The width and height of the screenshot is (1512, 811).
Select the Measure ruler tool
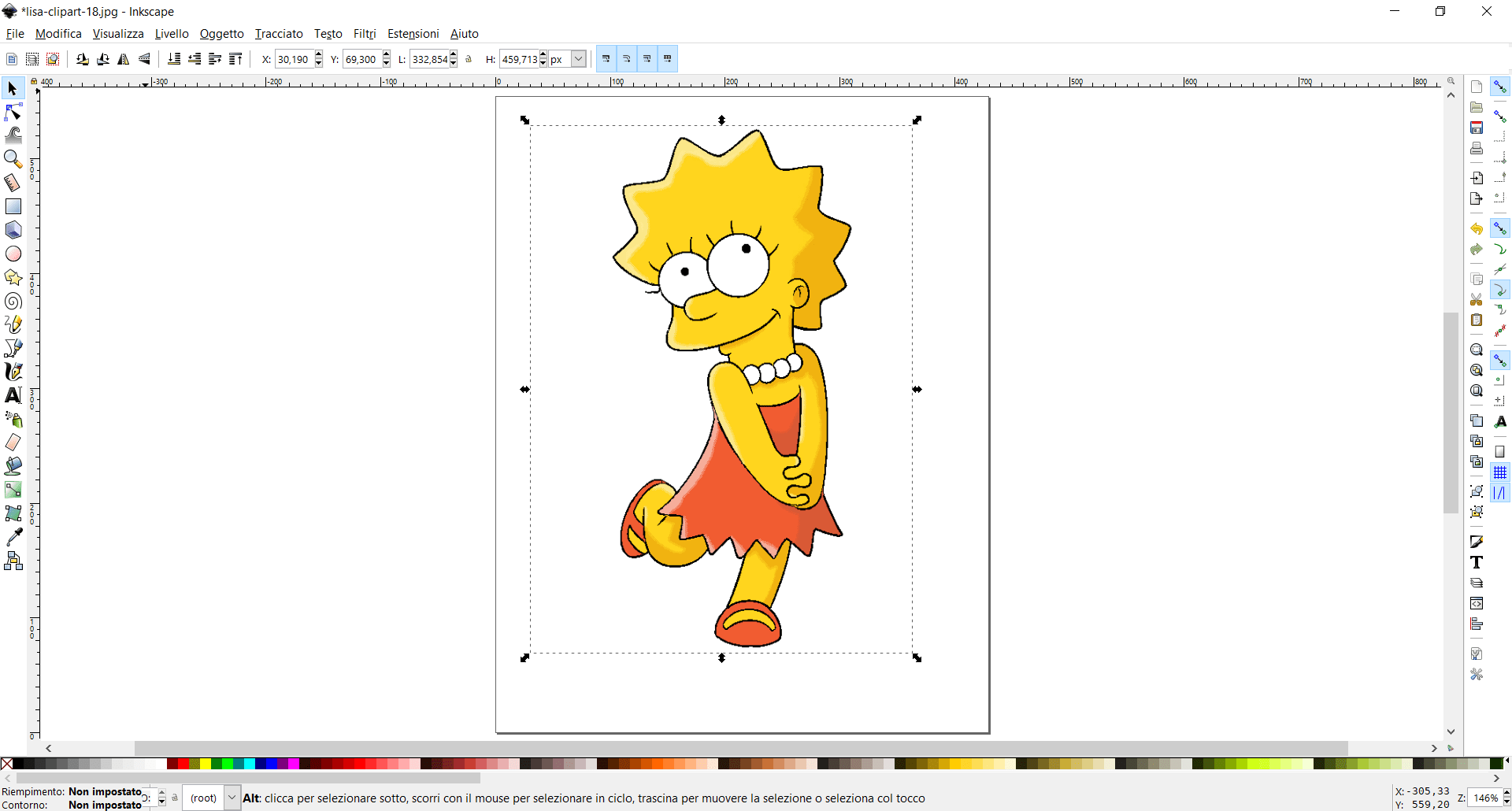click(x=13, y=183)
